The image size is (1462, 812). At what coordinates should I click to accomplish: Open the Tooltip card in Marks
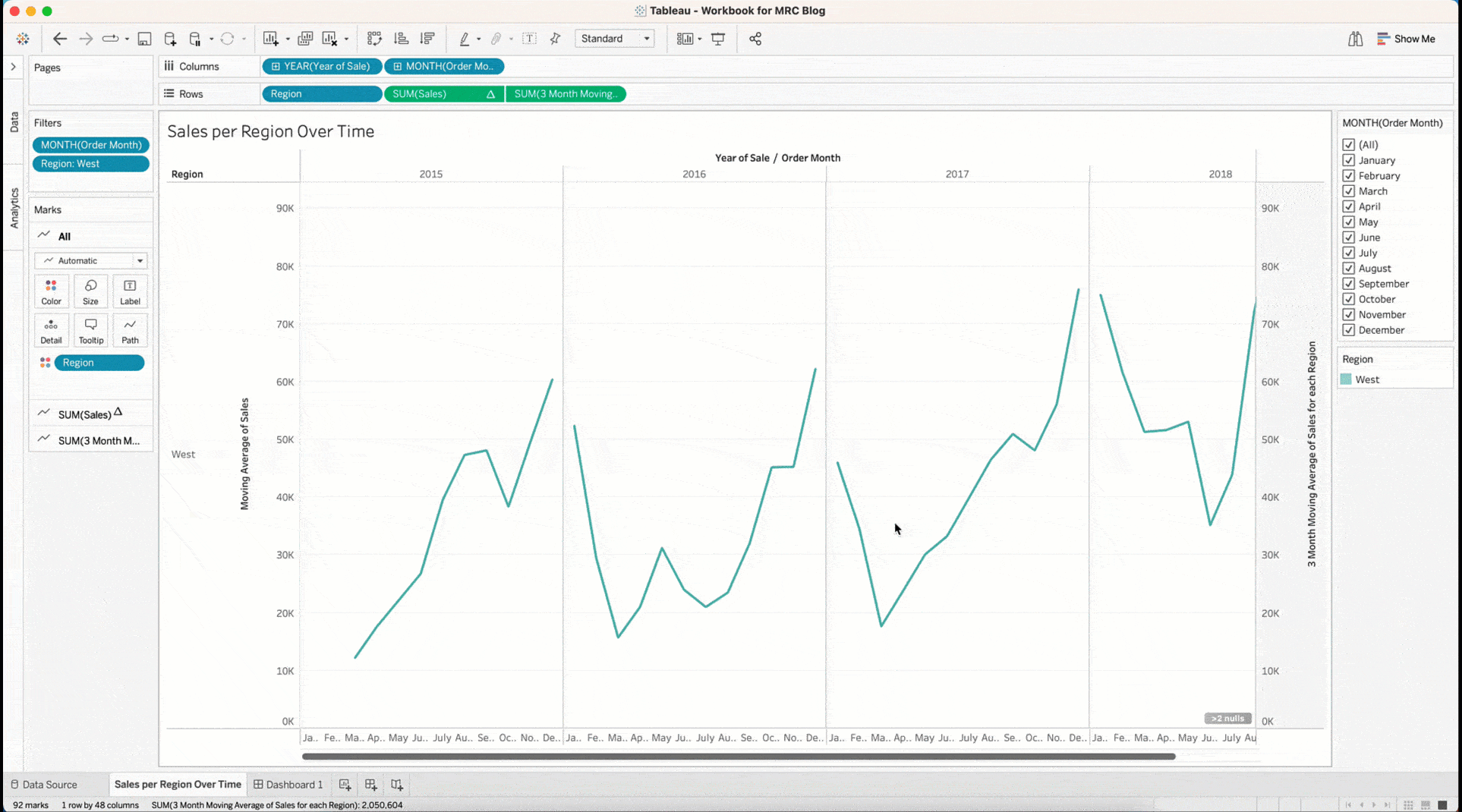point(90,331)
